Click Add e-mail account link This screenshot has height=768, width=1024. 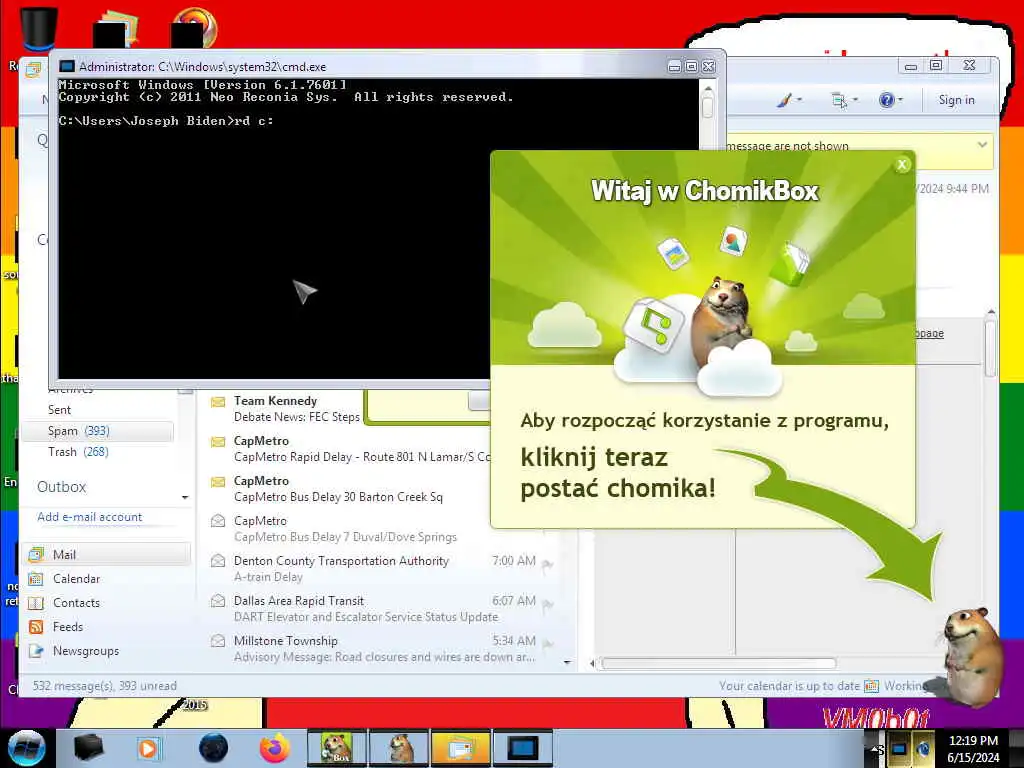tap(89, 517)
